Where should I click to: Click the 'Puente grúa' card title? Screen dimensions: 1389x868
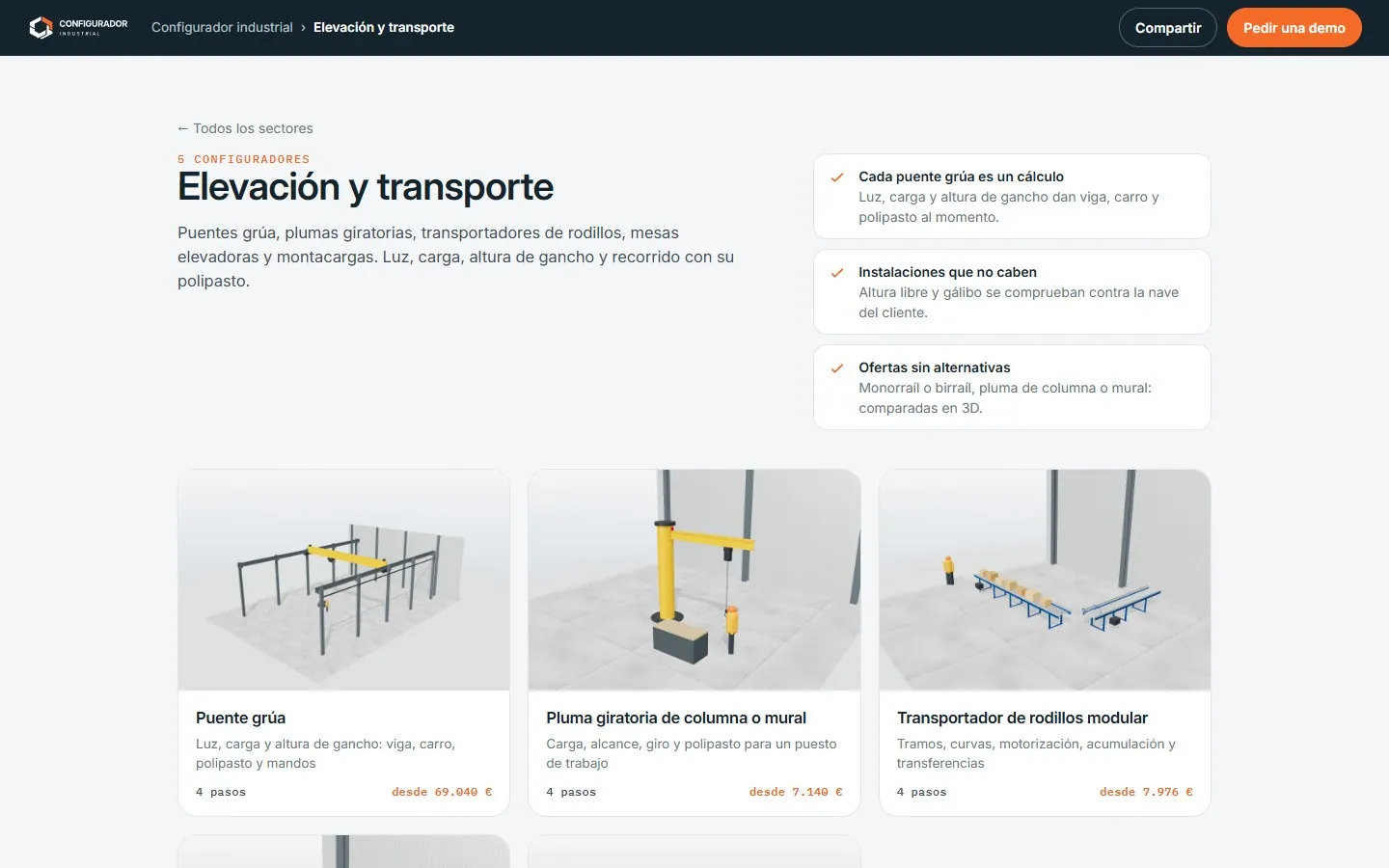pos(241,718)
